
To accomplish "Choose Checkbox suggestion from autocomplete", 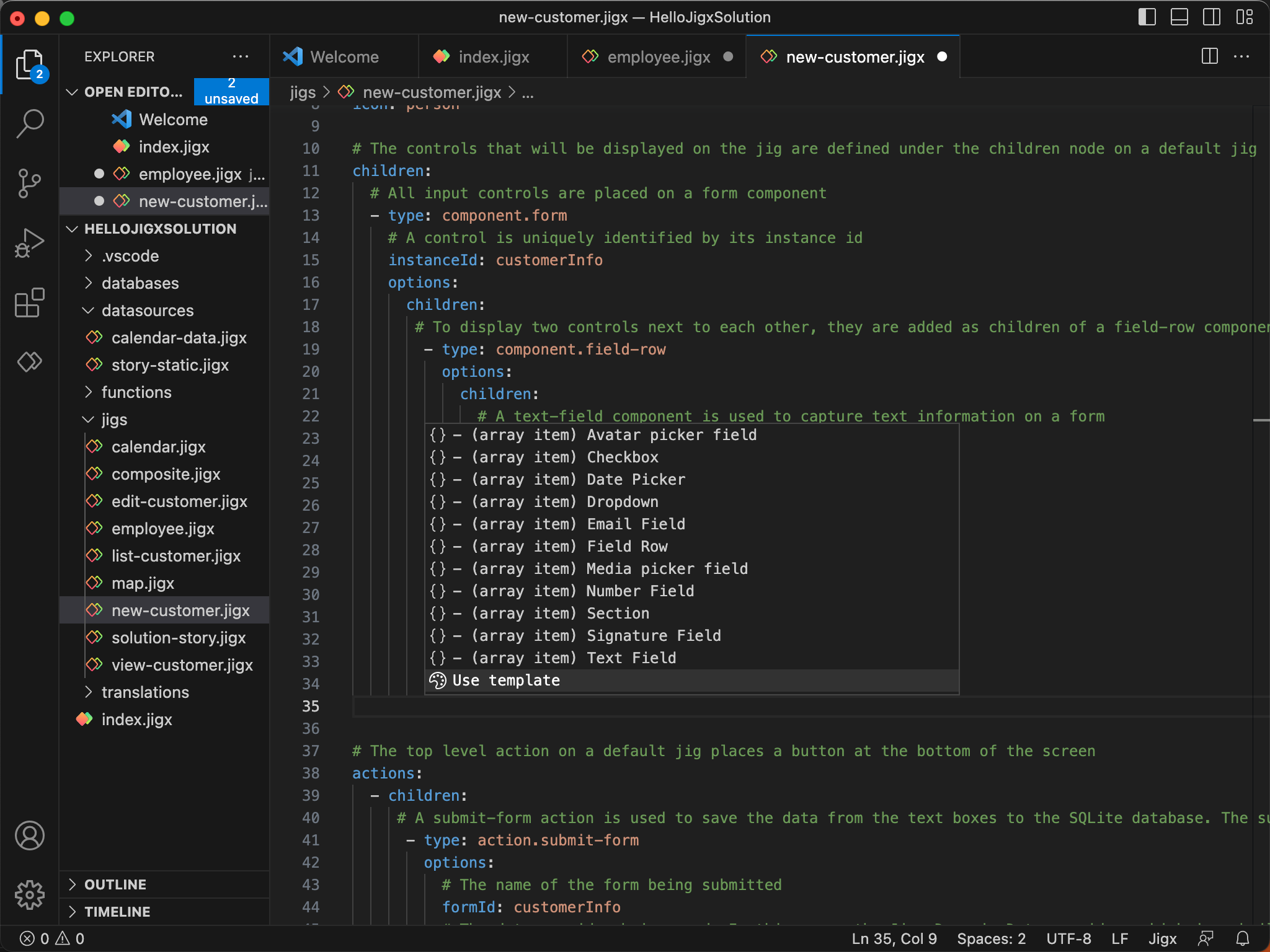I will click(x=692, y=457).
